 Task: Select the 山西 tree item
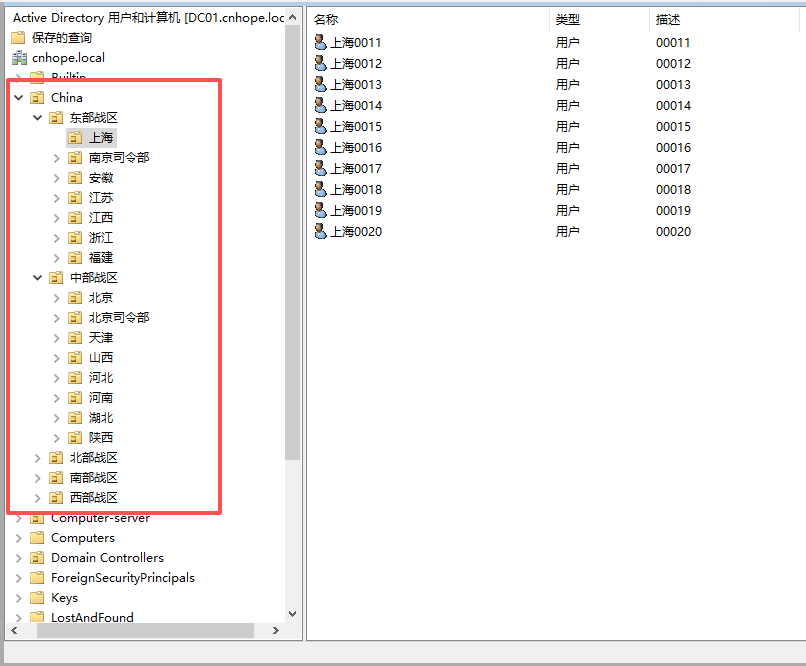(x=101, y=358)
